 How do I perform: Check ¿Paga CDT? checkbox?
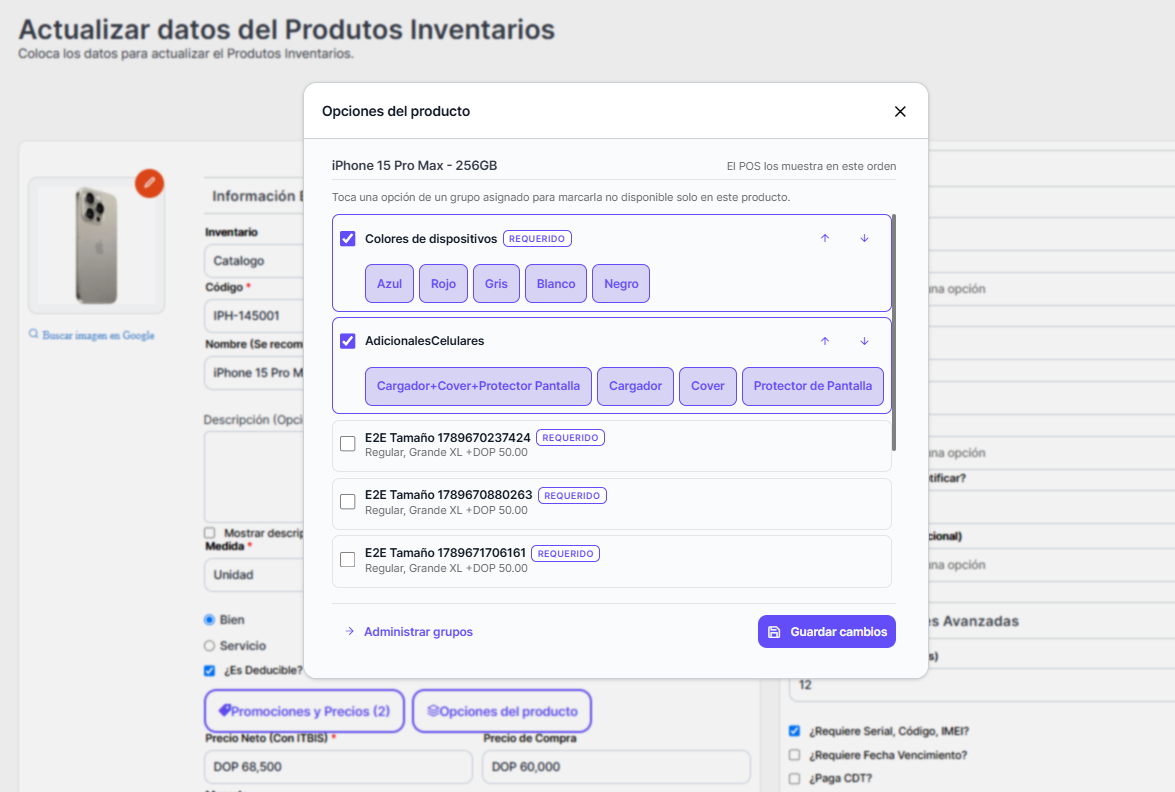[x=794, y=779]
